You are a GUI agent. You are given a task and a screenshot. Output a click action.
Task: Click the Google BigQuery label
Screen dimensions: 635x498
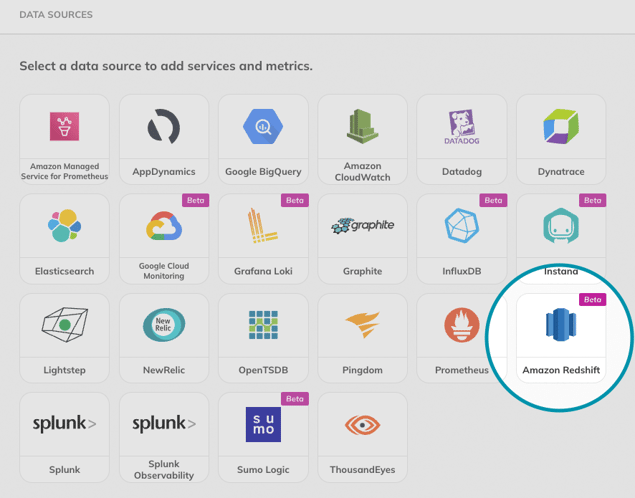(263, 172)
